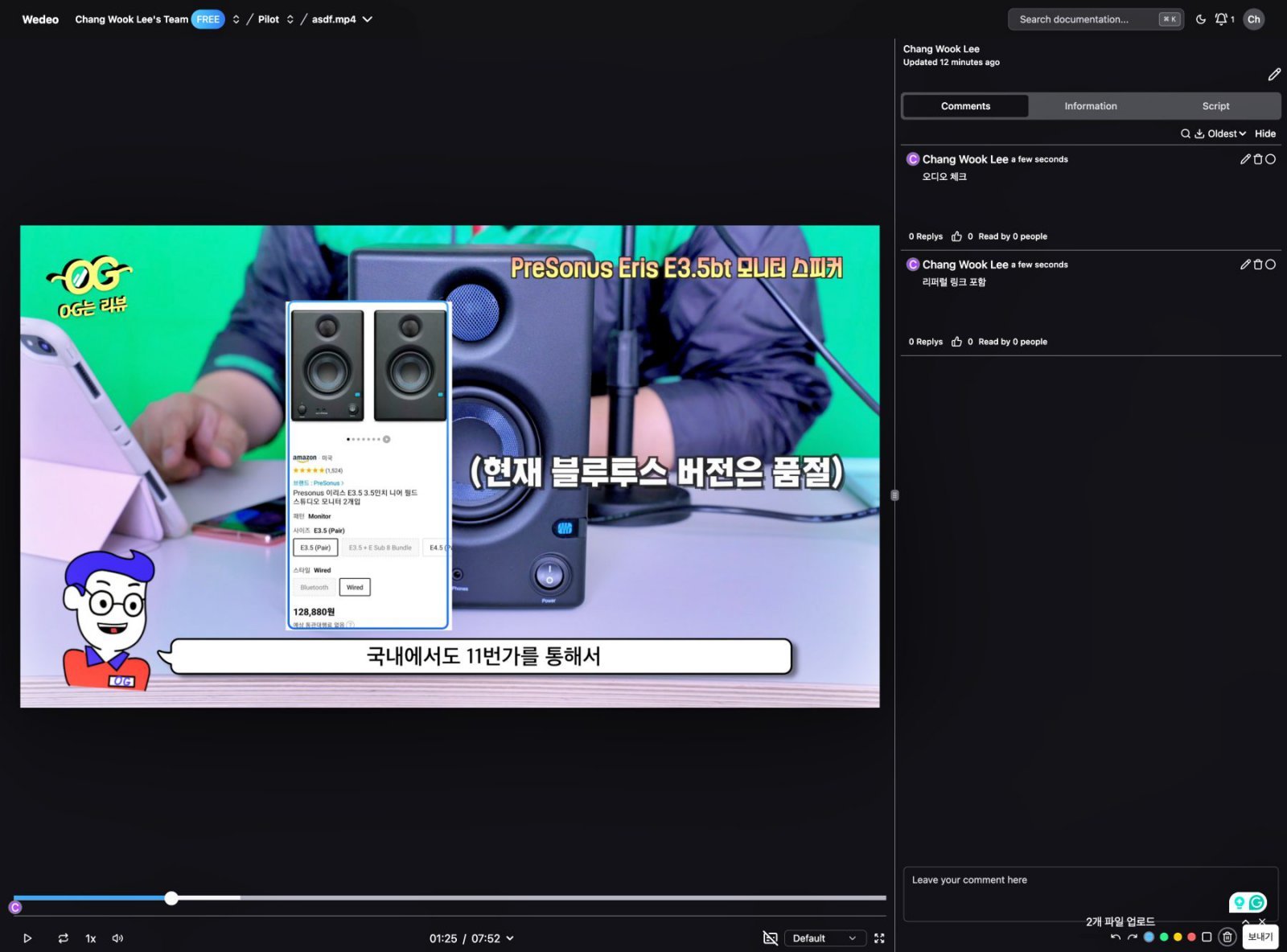
Task: Toggle the captions-off icon
Action: (x=770, y=938)
